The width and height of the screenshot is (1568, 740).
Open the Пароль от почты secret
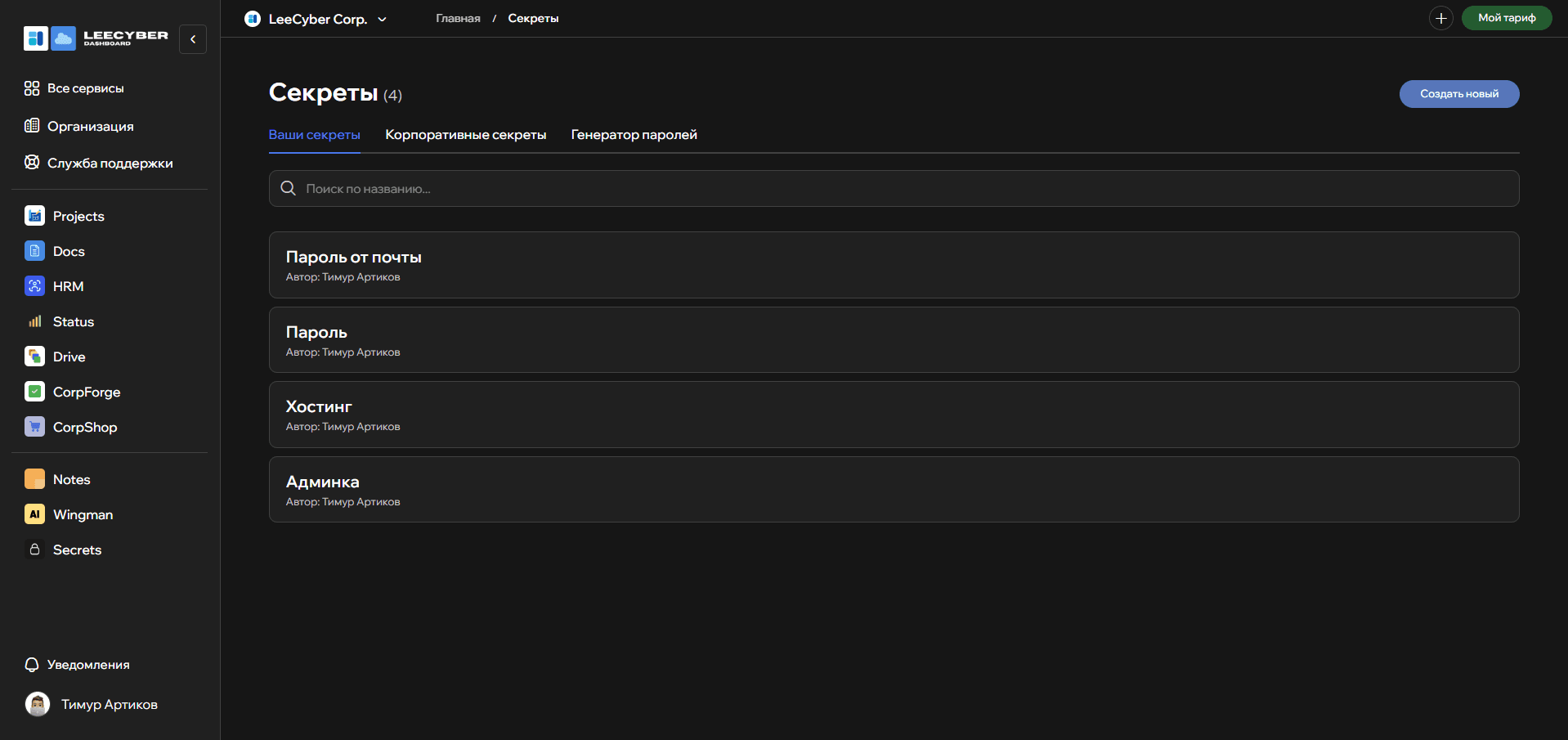tap(894, 265)
